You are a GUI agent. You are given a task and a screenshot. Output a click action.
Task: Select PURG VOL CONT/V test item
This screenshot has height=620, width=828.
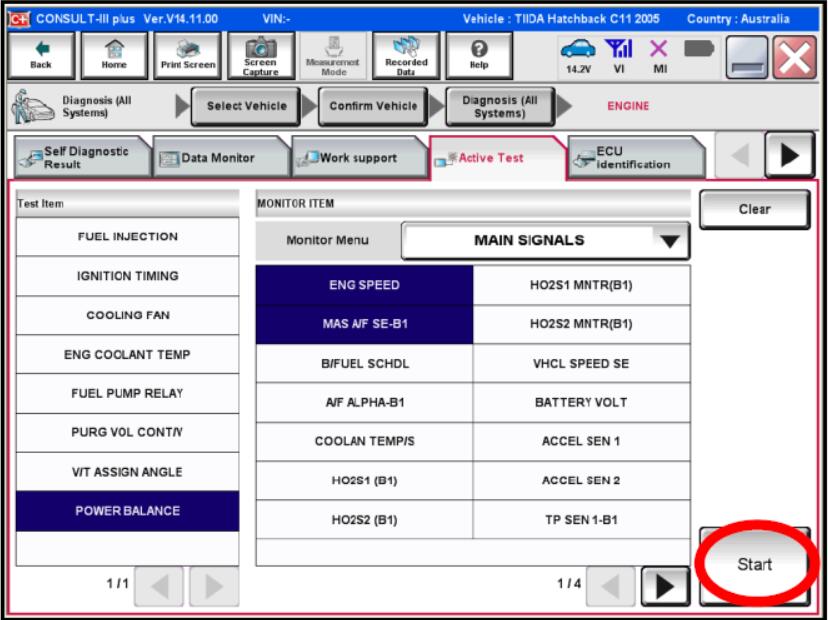pyautogui.click(x=127, y=433)
